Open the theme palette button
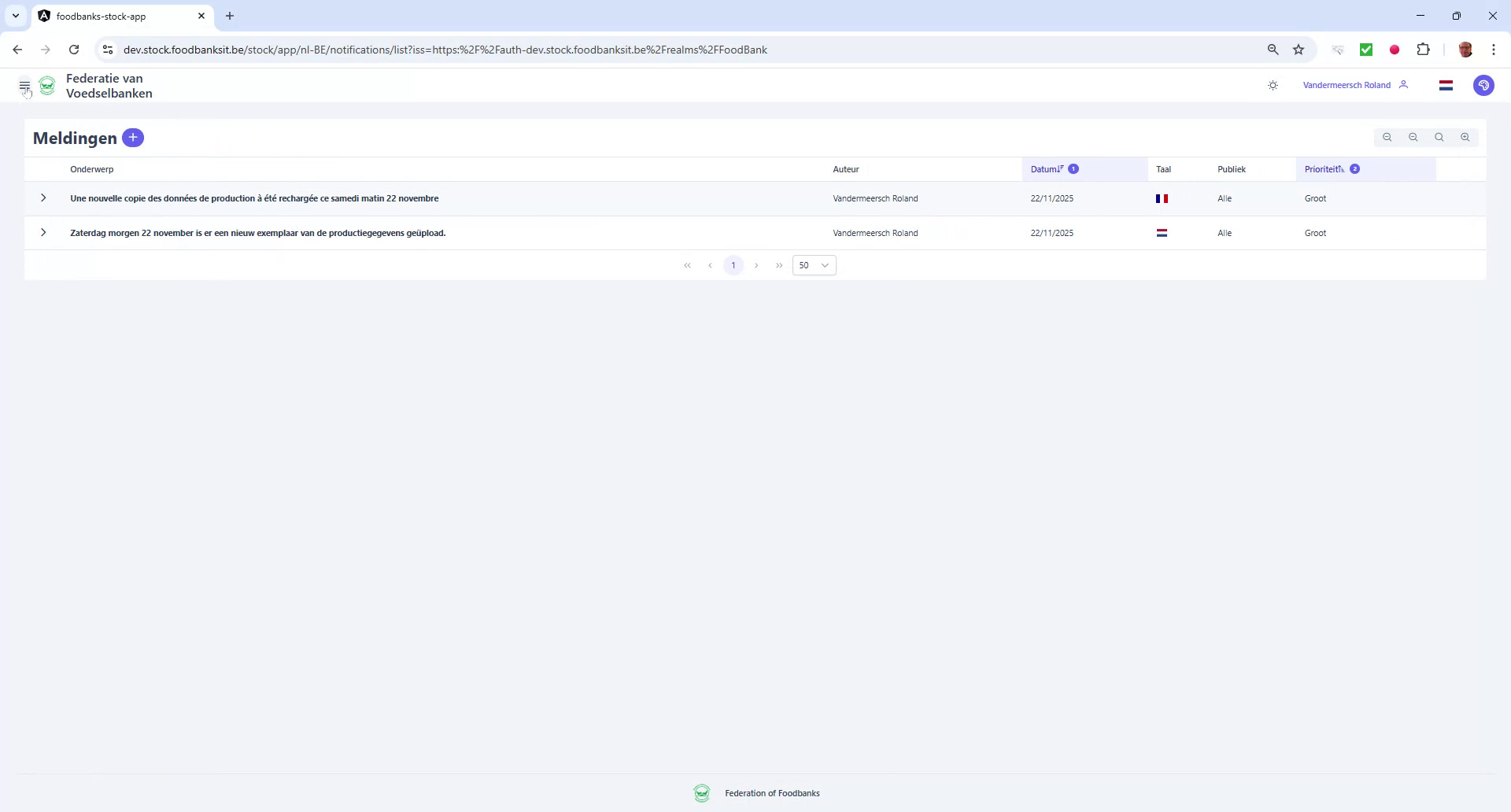Screen dimensions: 1511x812 (1483, 85)
